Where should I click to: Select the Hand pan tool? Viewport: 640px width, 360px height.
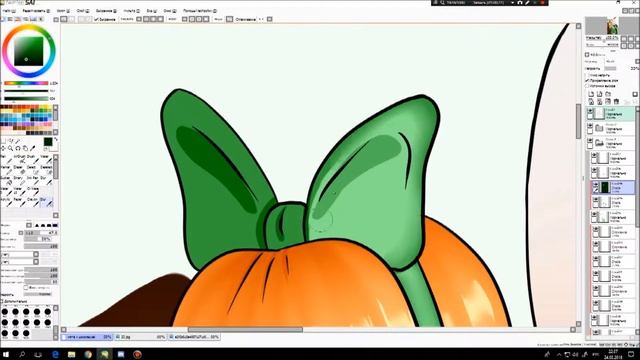pyautogui.click(x=25, y=148)
